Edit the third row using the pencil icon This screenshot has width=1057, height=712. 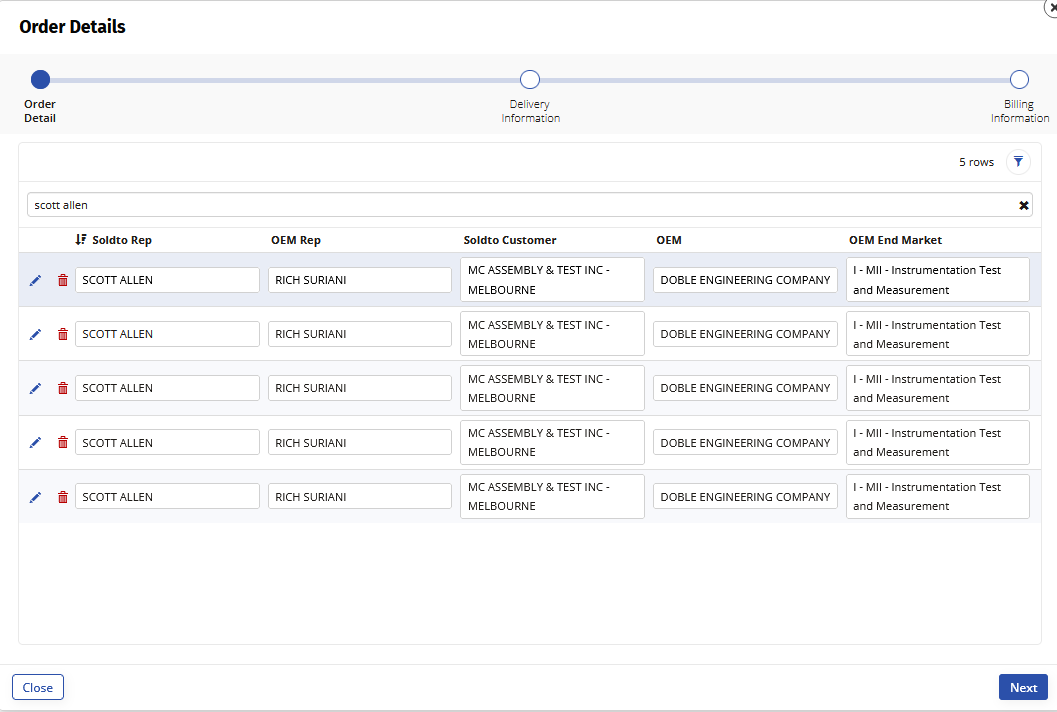35,389
